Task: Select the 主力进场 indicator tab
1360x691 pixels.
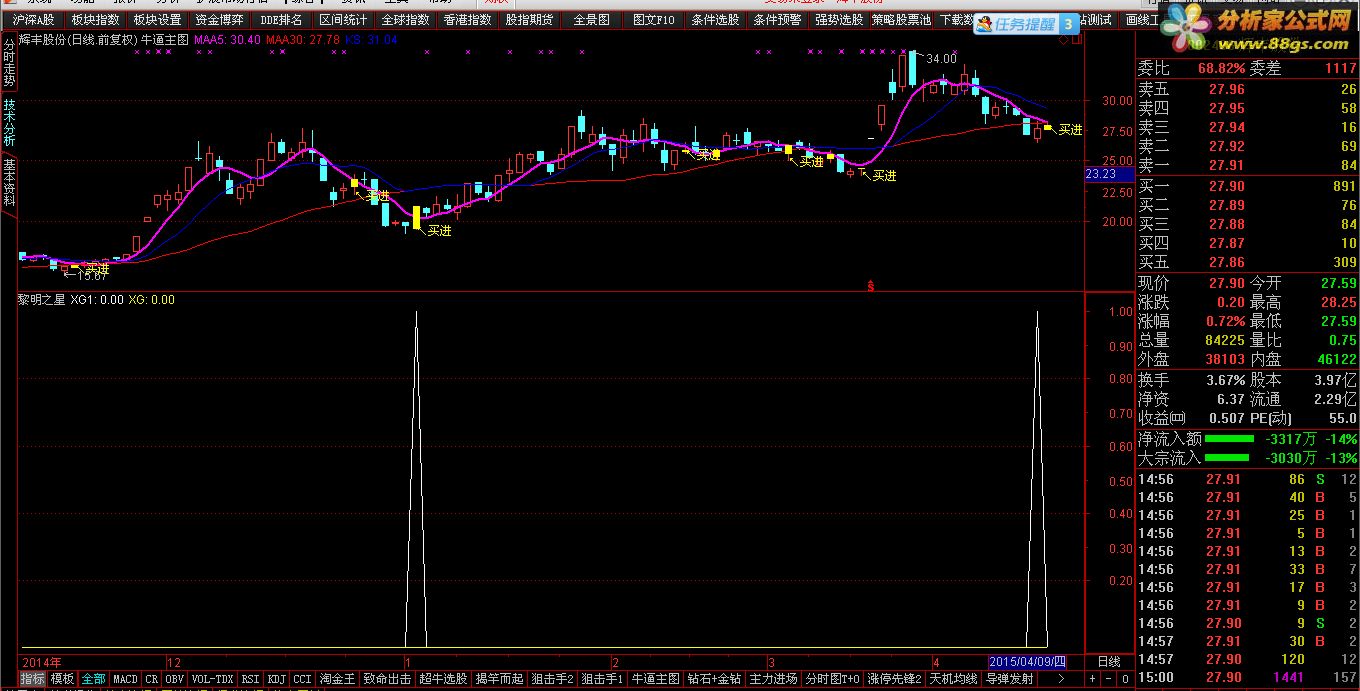Action: pos(773,679)
